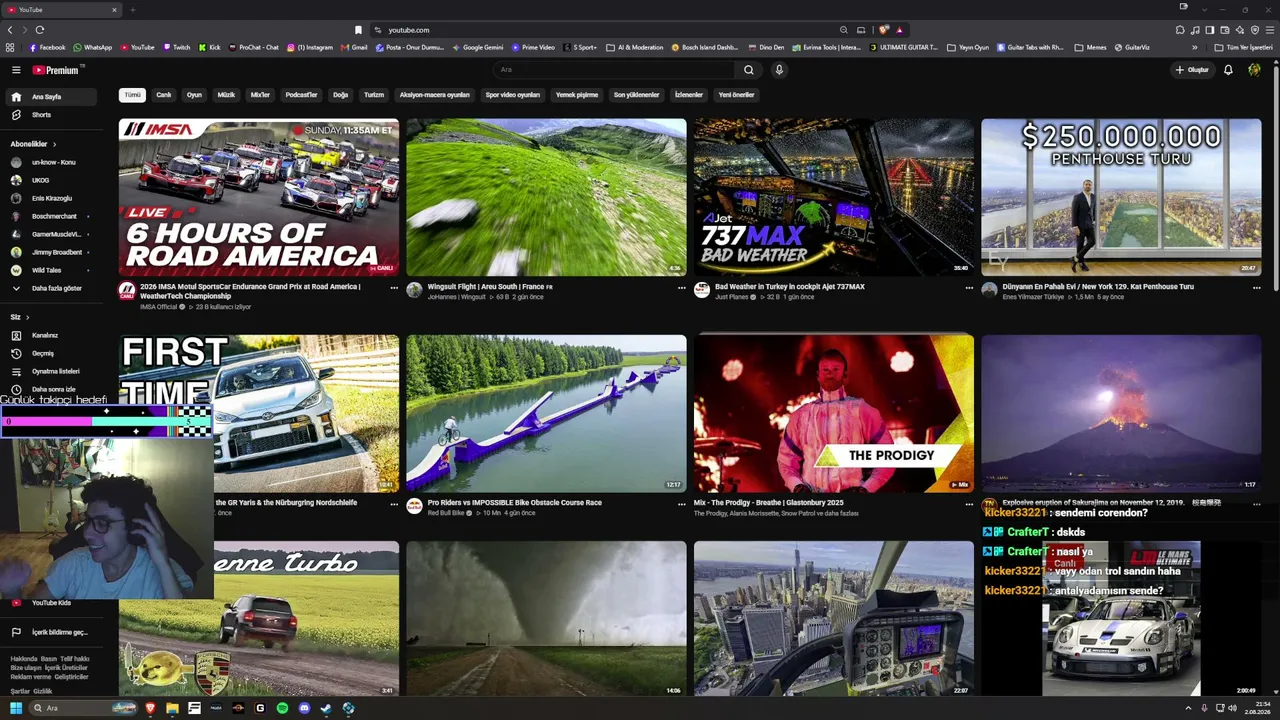The width and height of the screenshot is (1280, 720).
Task: Select the Müzik filter chip
Action: point(226,95)
